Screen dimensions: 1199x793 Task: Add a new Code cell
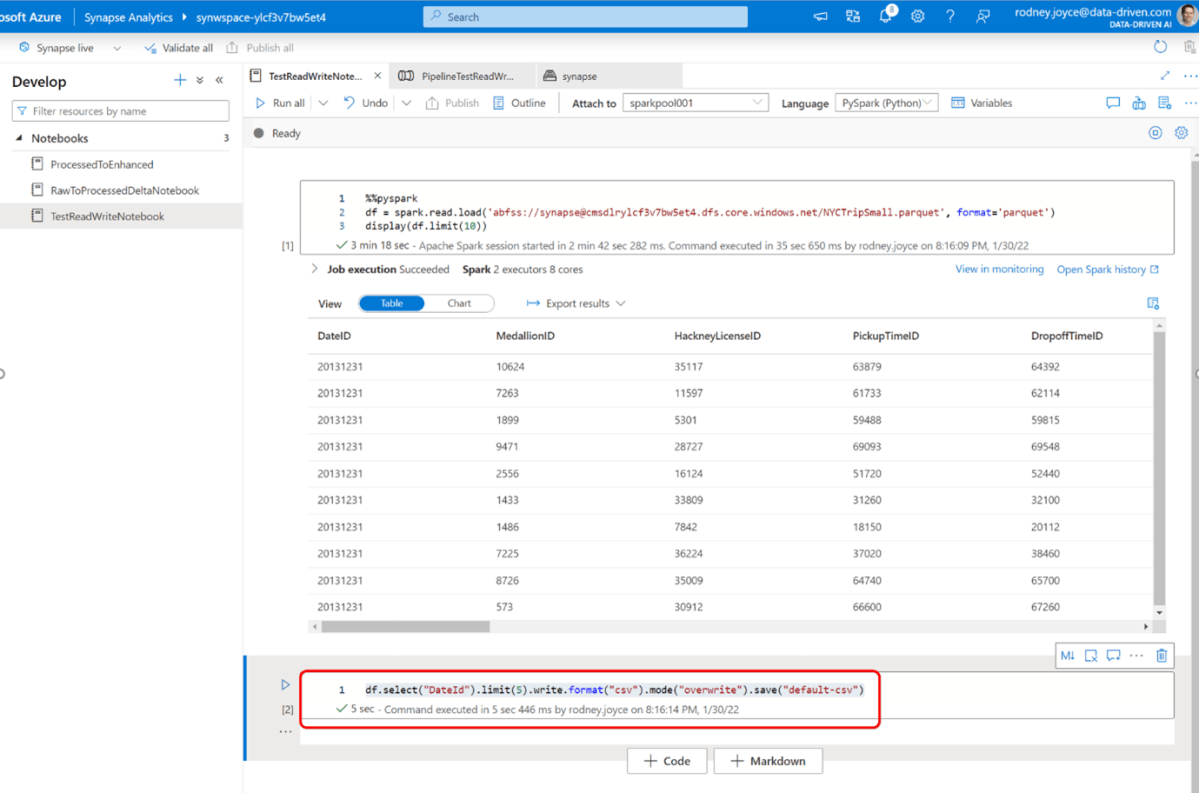tap(667, 761)
